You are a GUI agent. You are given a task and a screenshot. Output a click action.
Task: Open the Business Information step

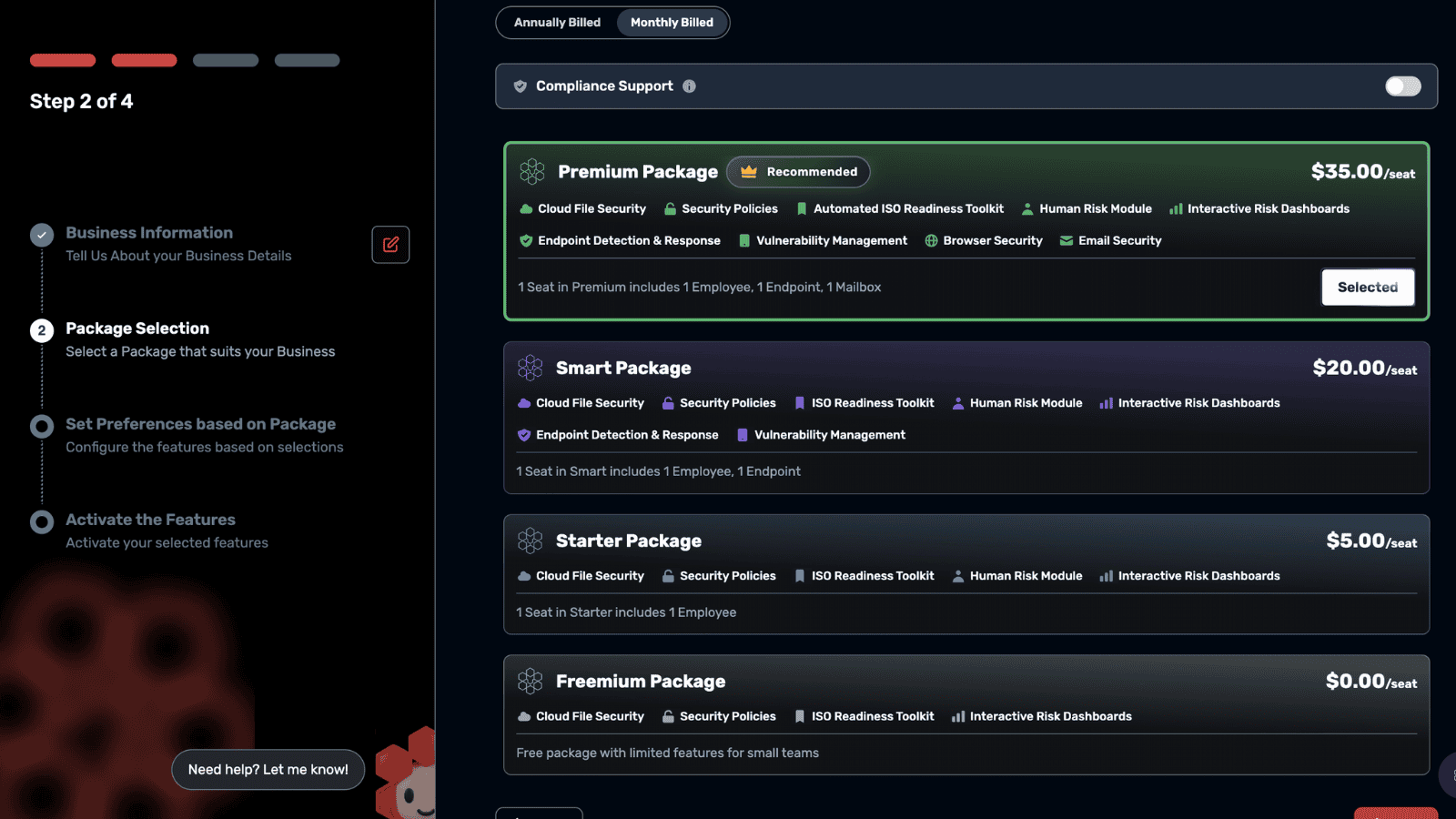pos(149,233)
